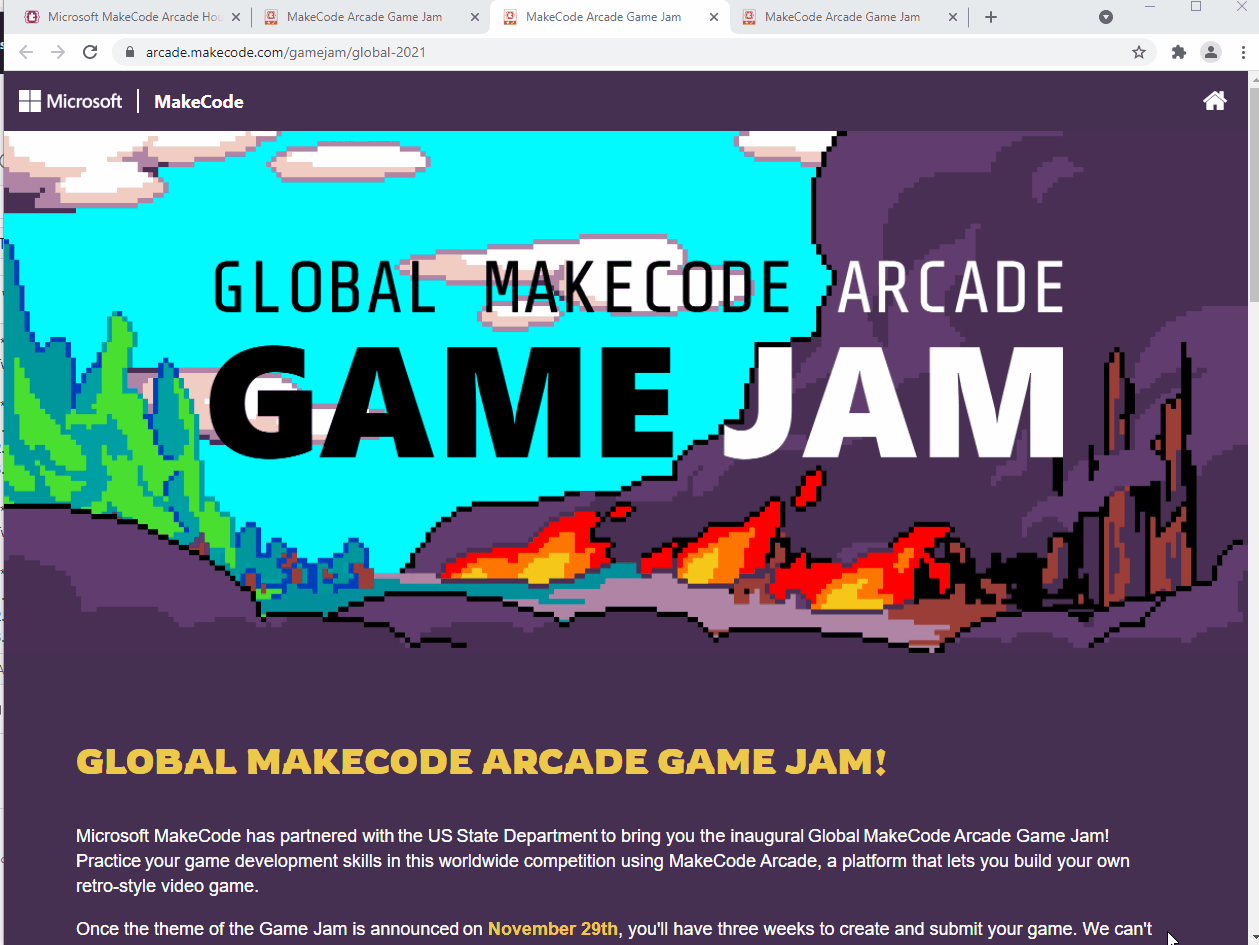Switch to Microsoft MakeCode Arcade Hour tab

point(132,17)
